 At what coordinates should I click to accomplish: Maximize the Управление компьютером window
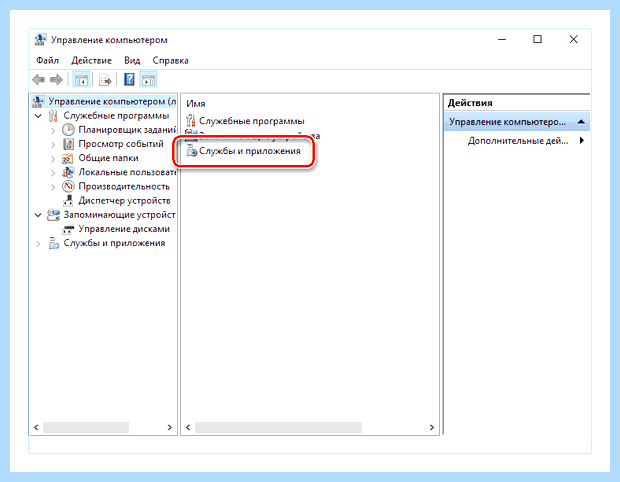(x=537, y=39)
